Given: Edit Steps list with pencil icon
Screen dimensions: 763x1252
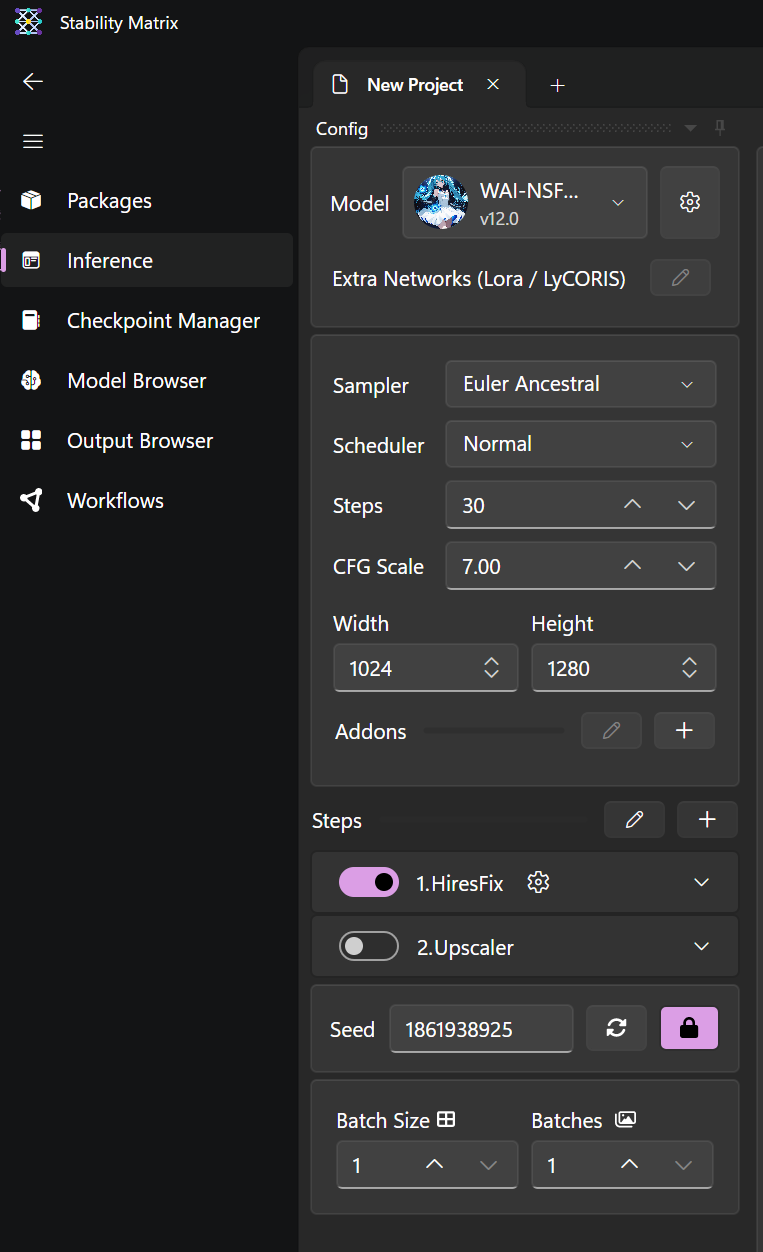Looking at the screenshot, I should 634,820.
